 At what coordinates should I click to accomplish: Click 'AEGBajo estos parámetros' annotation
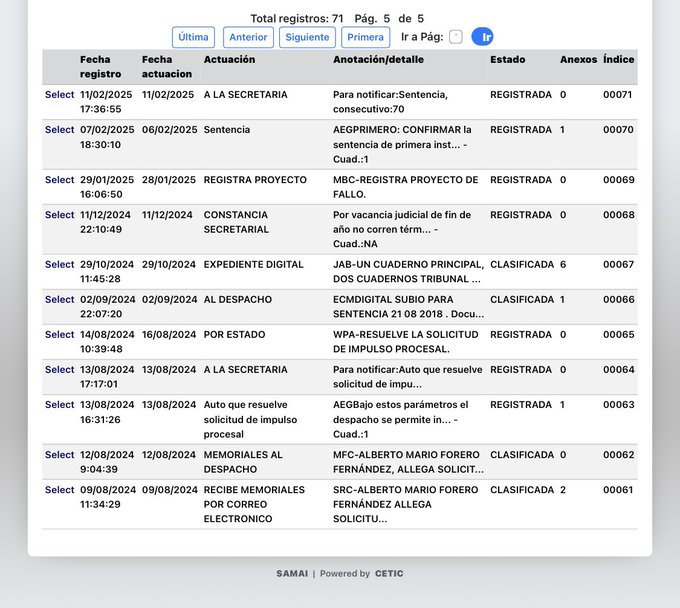[401, 419]
